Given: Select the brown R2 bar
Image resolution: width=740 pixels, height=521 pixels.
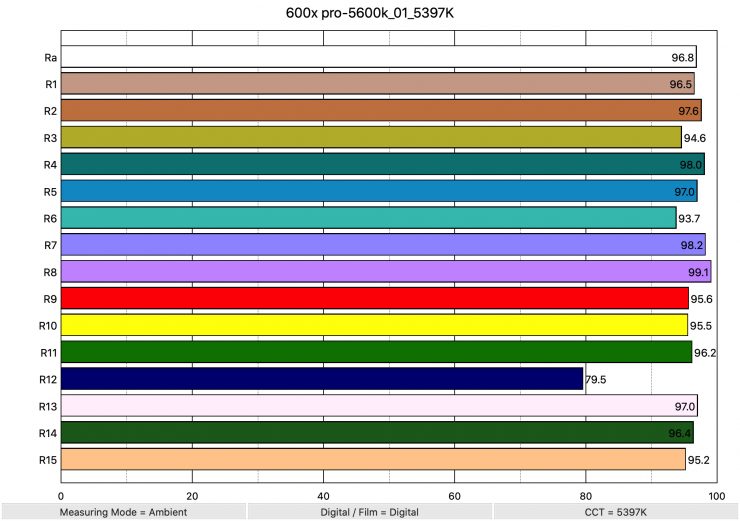Looking at the screenshot, I should [x=381, y=110].
